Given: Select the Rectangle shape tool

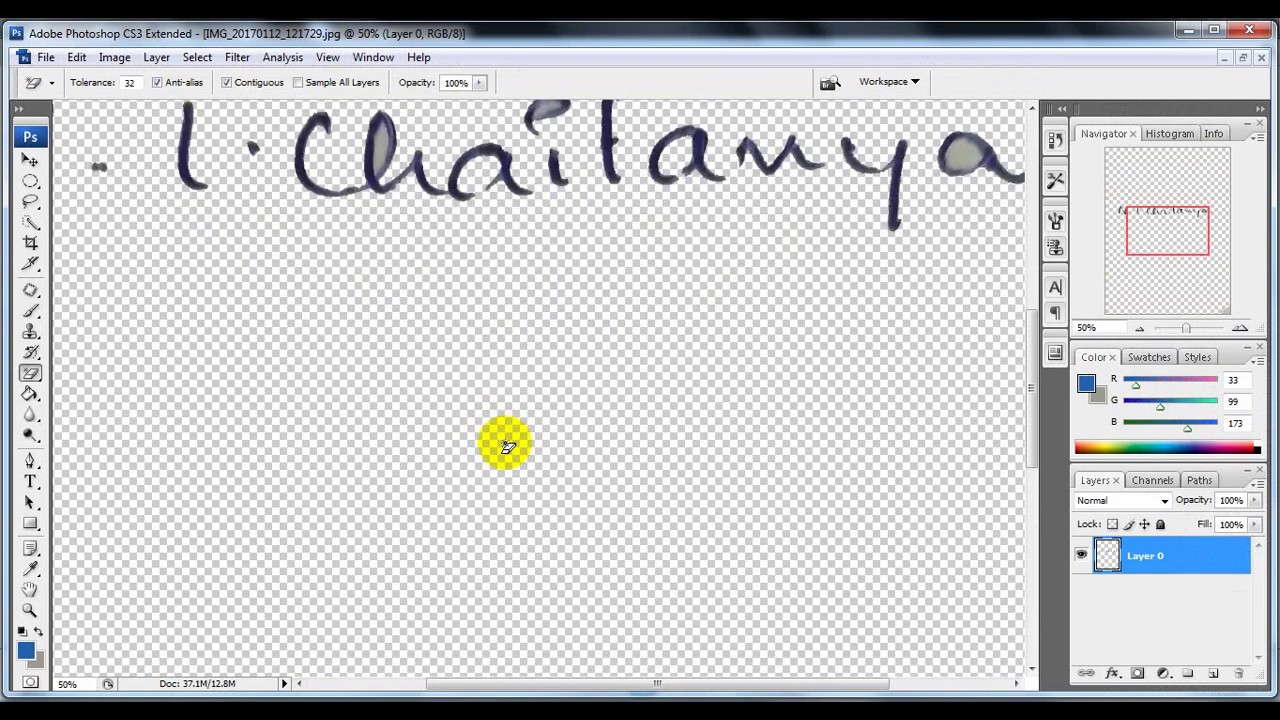Looking at the screenshot, I should point(30,523).
